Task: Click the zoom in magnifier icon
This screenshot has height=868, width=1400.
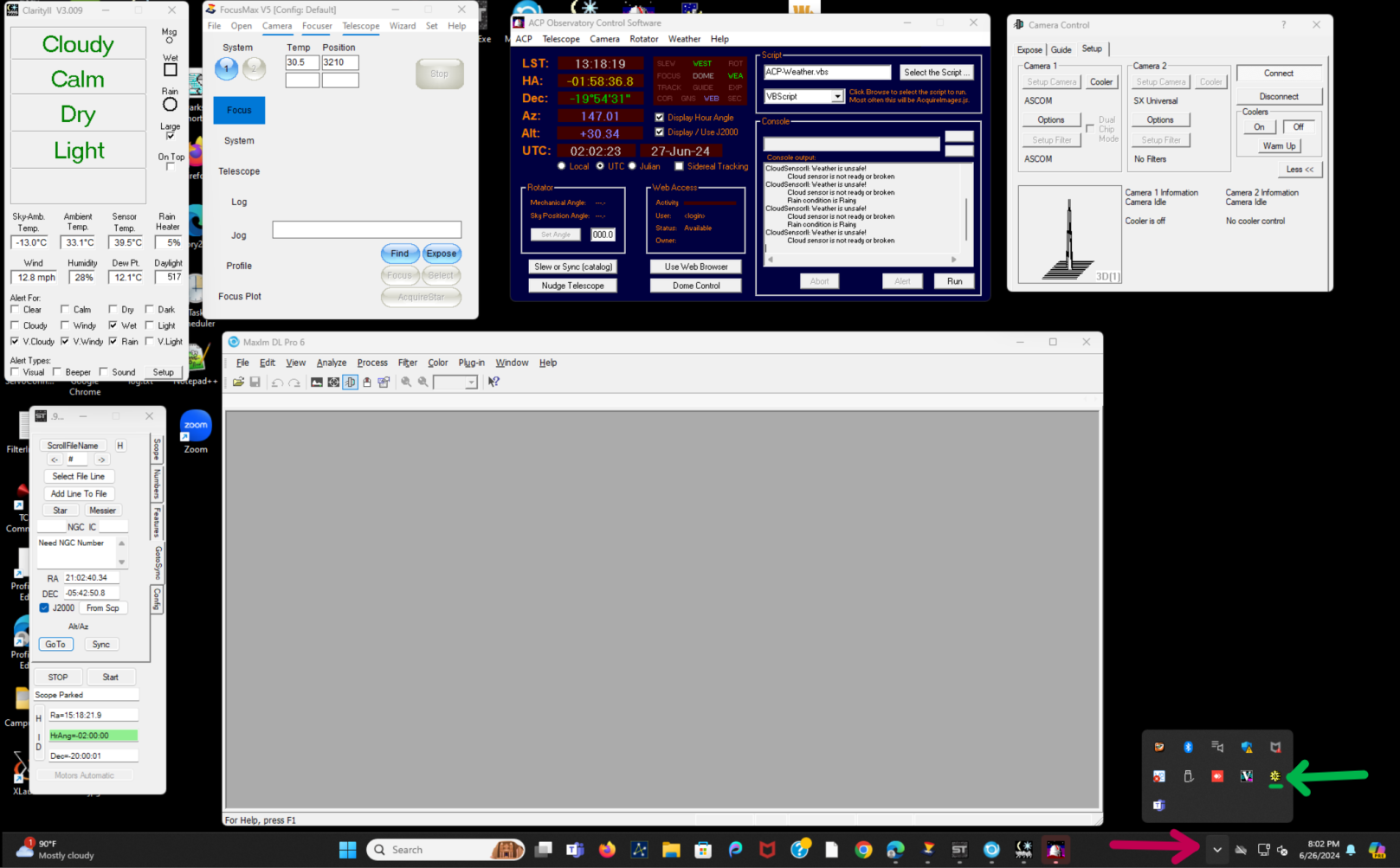Action: pos(406,382)
